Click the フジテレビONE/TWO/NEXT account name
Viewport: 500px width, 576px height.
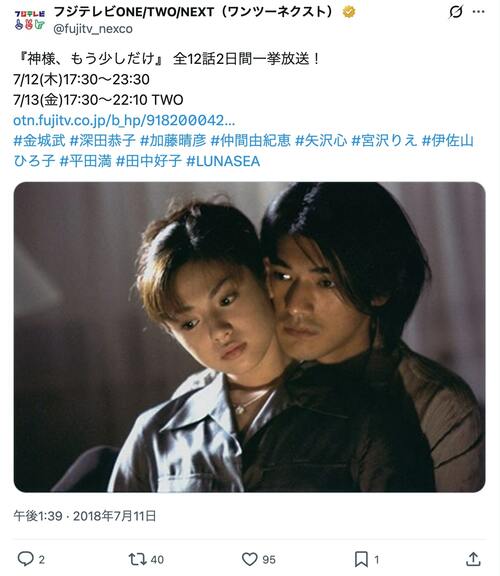click(193, 12)
